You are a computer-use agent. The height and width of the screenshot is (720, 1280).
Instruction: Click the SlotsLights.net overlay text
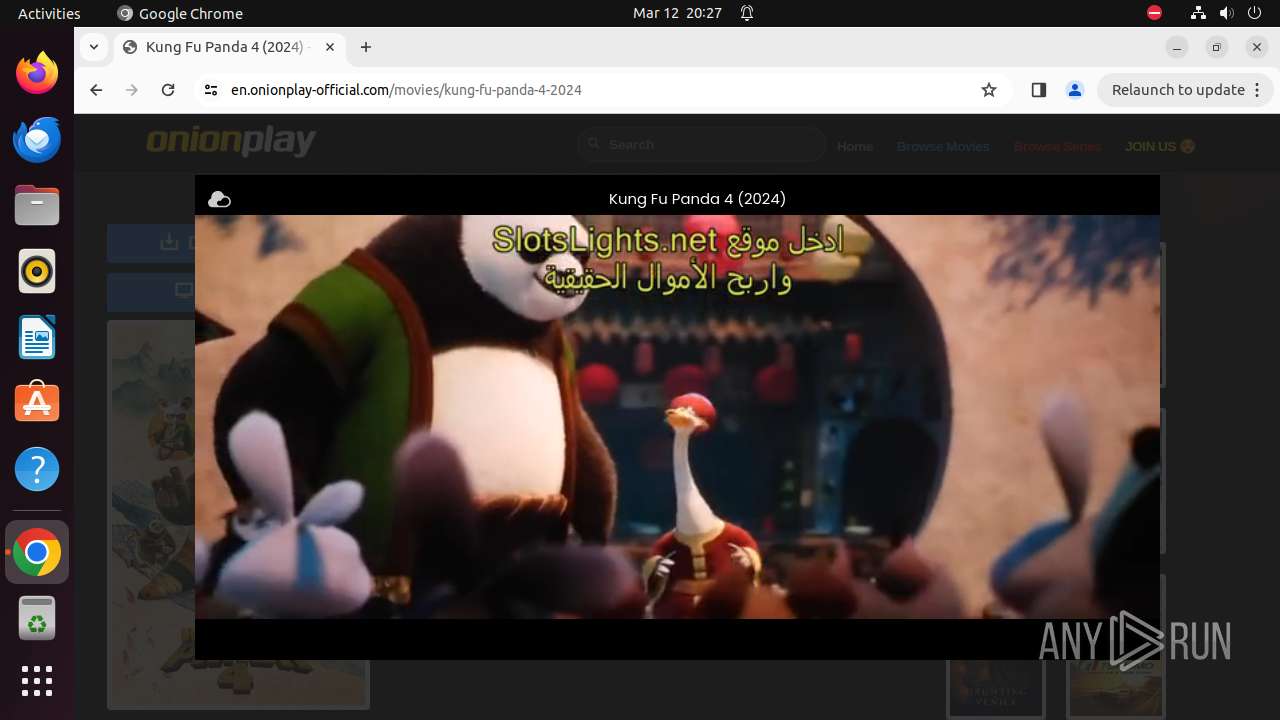[669, 257]
